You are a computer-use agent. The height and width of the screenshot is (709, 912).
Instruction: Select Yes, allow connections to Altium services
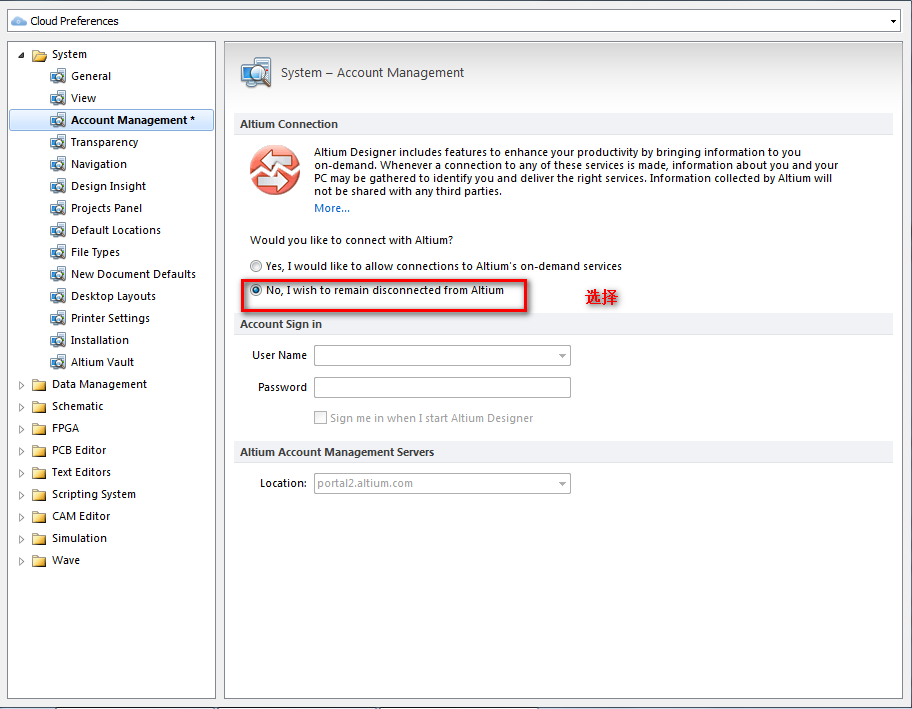click(257, 267)
